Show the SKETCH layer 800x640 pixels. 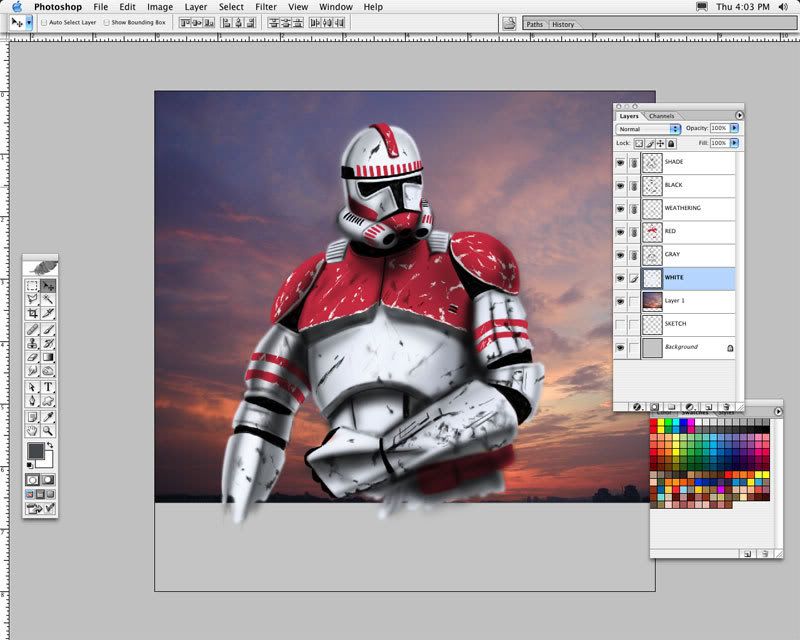pyautogui.click(x=620, y=324)
